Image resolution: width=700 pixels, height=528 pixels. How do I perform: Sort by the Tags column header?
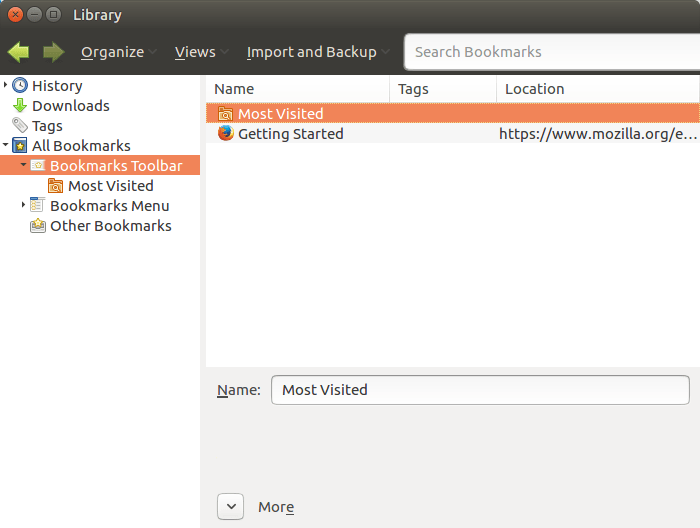[x=443, y=89]
